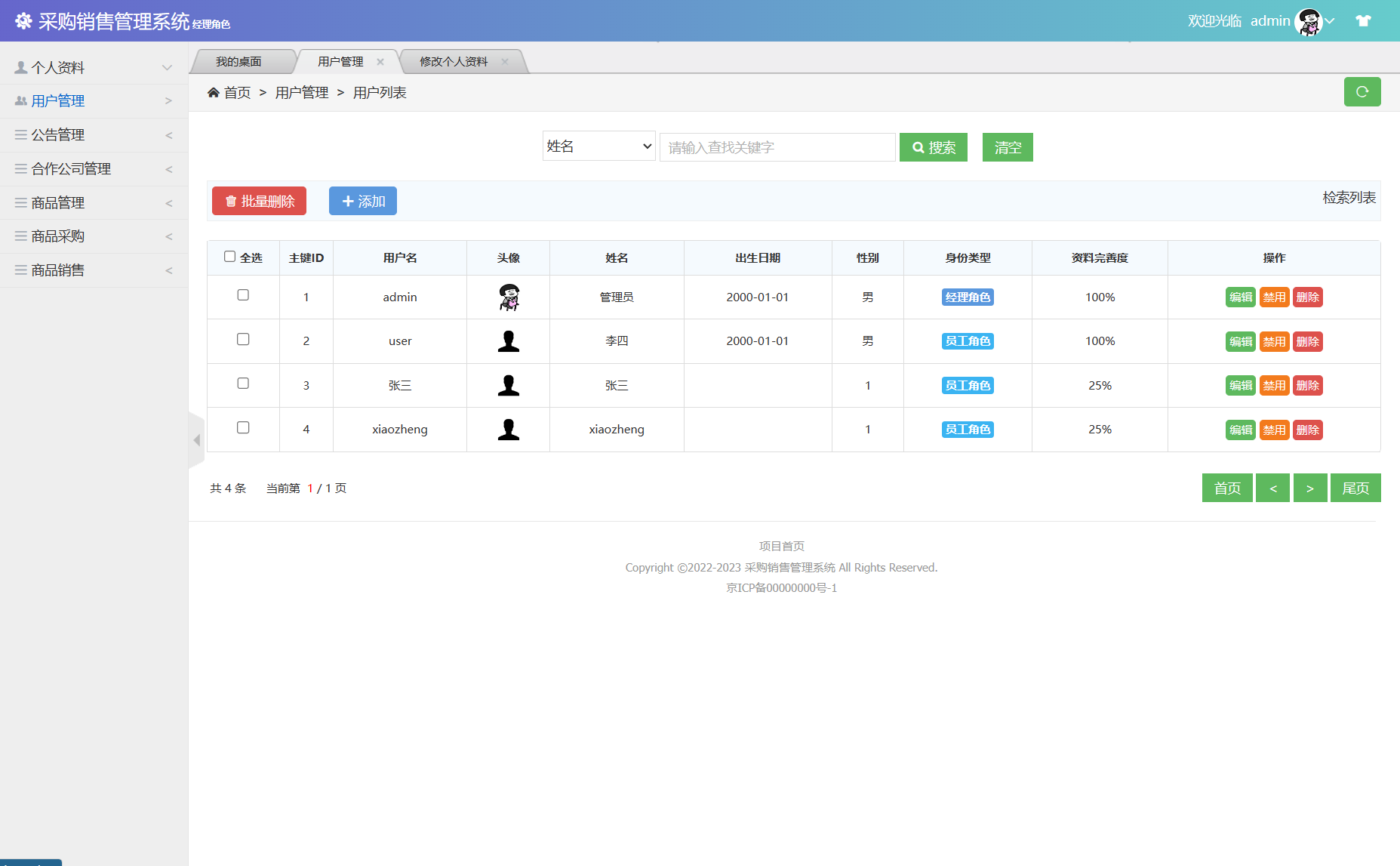The height and width of the screenshot is (866, 1400).
Task: Click the t-shirt theme icon in header
Action: coord(1362,21)
